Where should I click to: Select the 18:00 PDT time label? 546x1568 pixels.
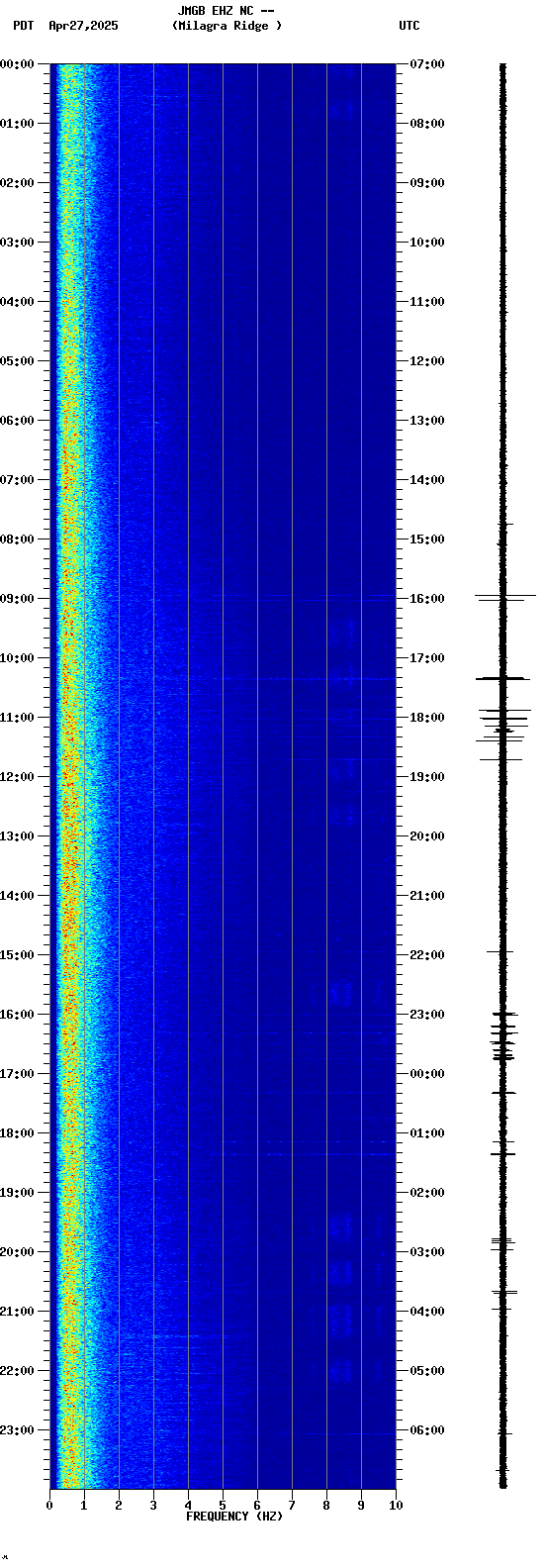coord(17,1133)
